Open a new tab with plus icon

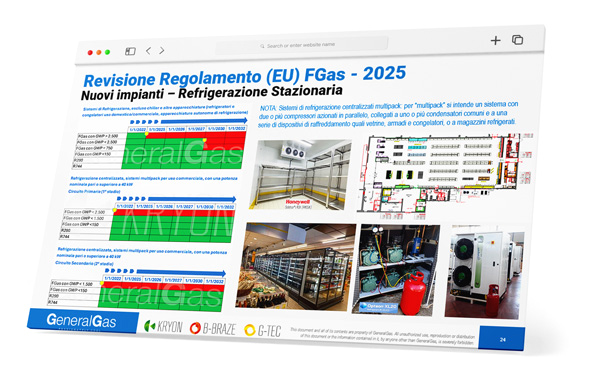point(496,40)
